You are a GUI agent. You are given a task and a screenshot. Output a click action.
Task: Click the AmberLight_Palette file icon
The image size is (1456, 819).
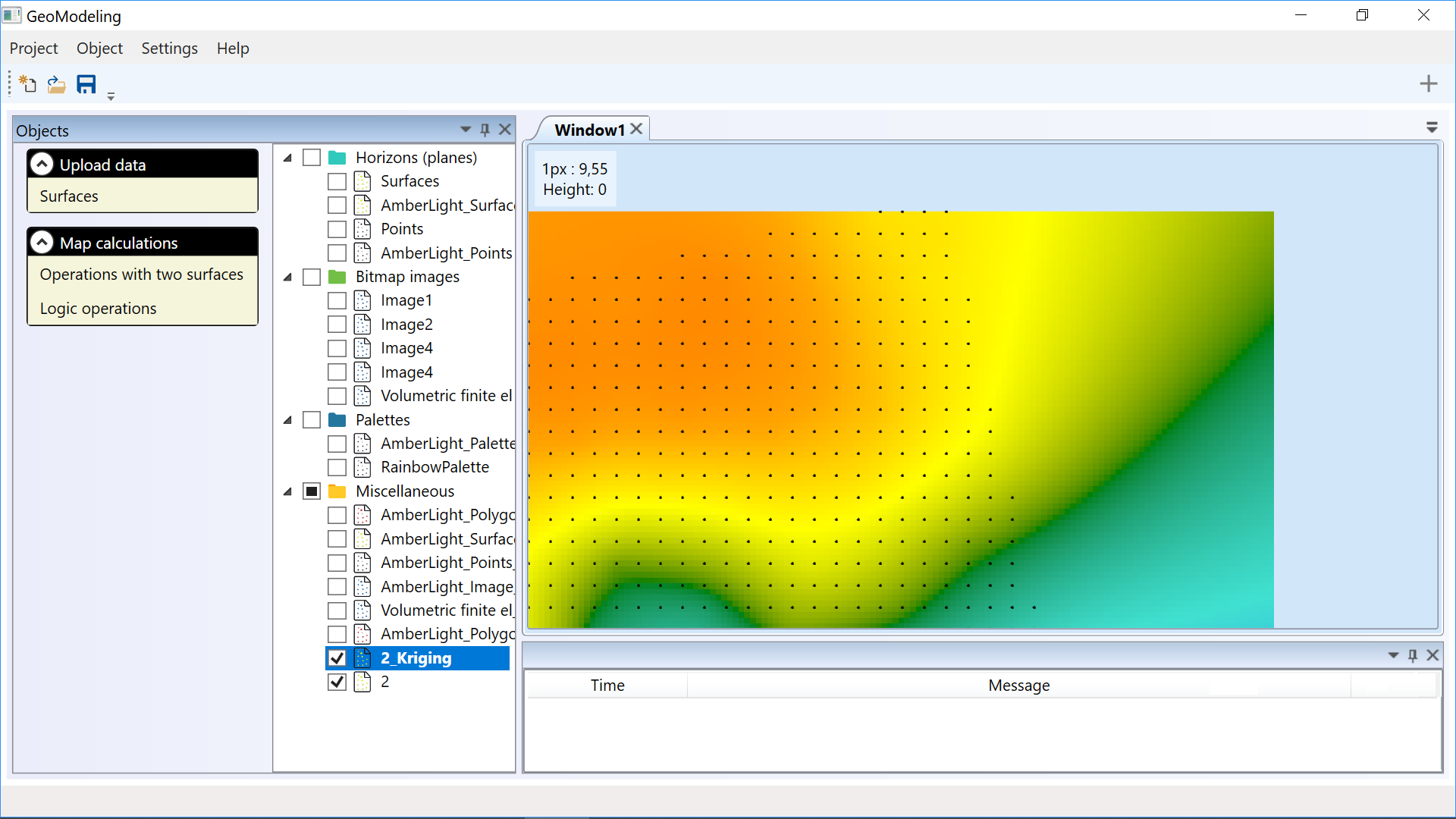(x=362, y=444)
